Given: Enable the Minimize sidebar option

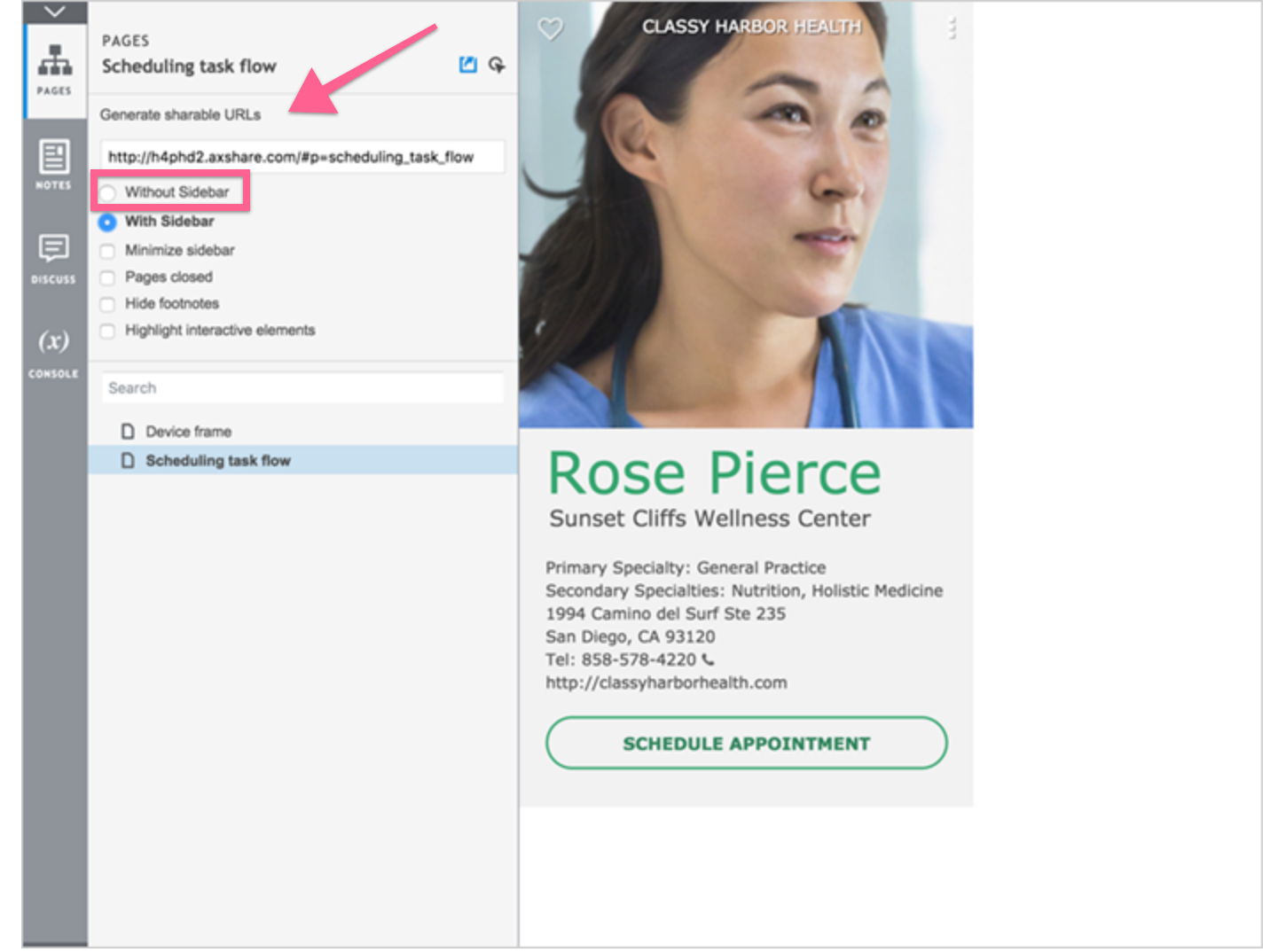Looking at the screenshot, I should (107, 251).
